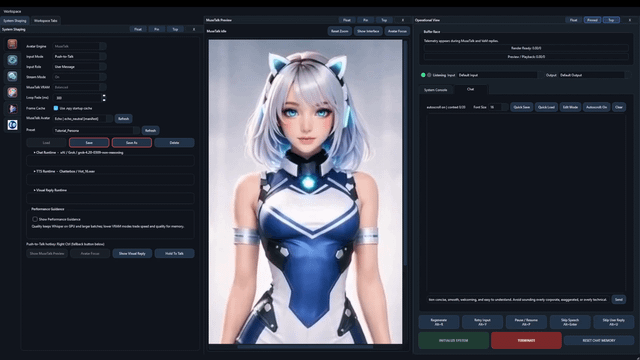Open the Stream Mode dropdown
Screen dimensions: 640x360
pyautogui.click(x=80, y=77)
